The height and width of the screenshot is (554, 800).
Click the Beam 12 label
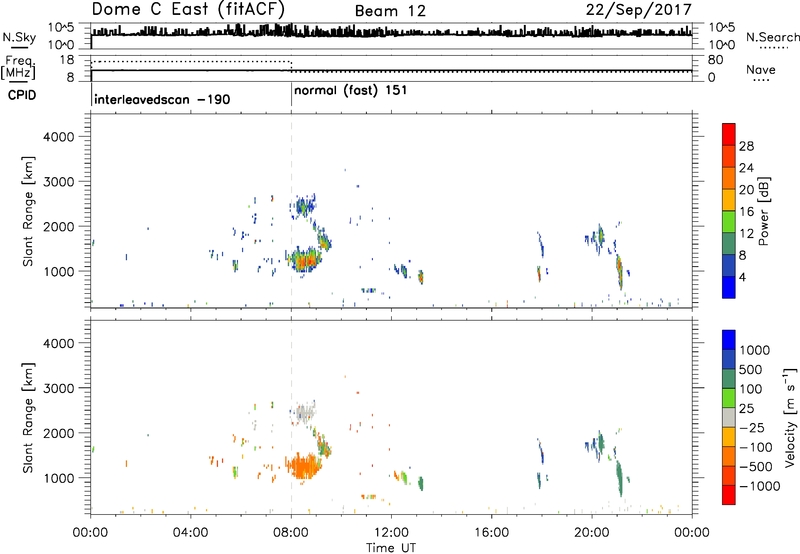390,11
